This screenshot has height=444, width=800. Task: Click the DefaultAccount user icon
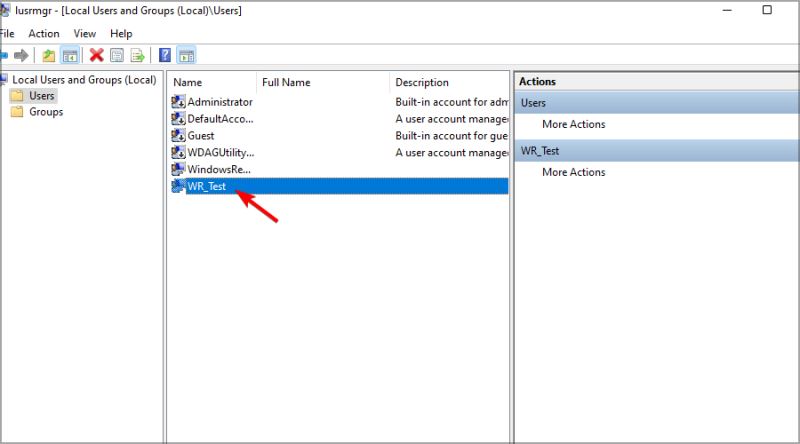[178, 118]
